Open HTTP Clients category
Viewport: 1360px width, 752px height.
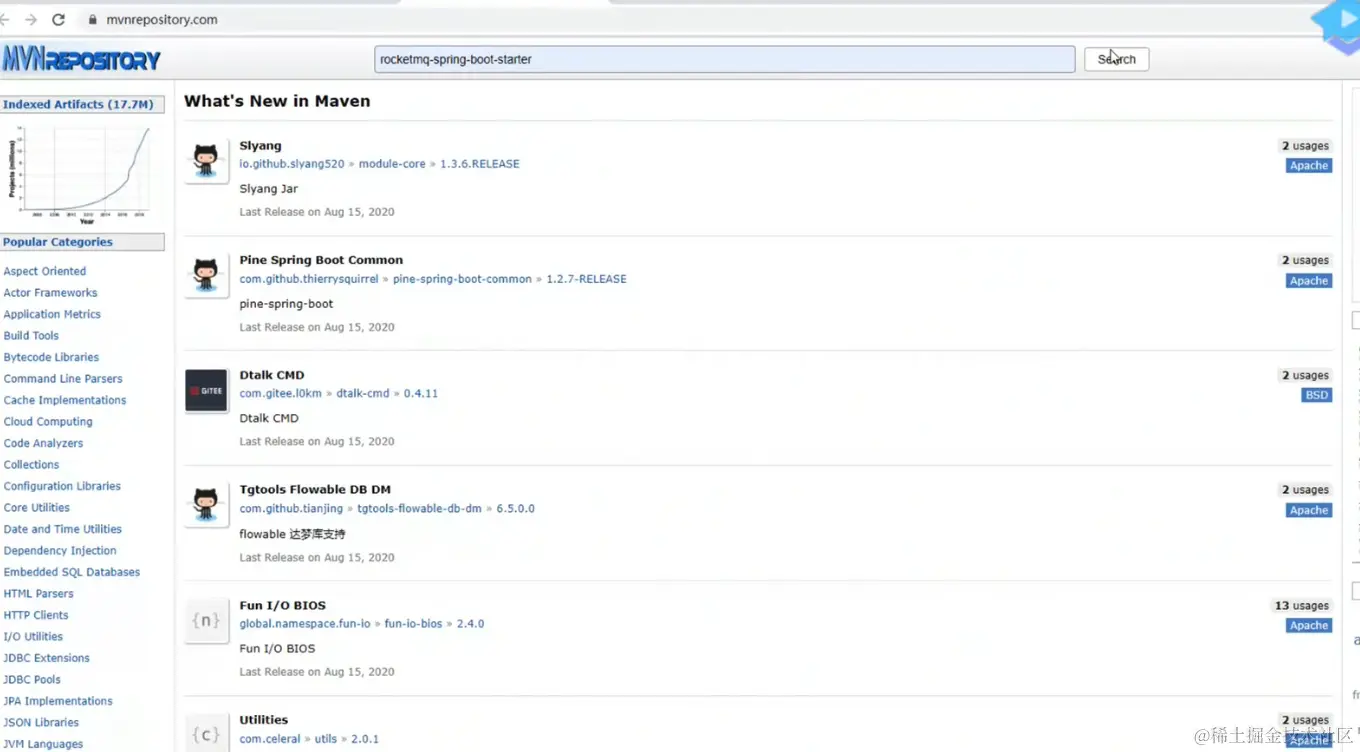click(x=36, y=615)
